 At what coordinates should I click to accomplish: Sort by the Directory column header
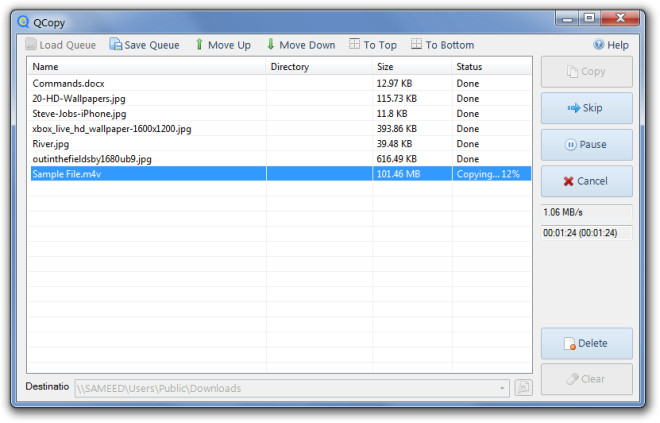(319, 67)
